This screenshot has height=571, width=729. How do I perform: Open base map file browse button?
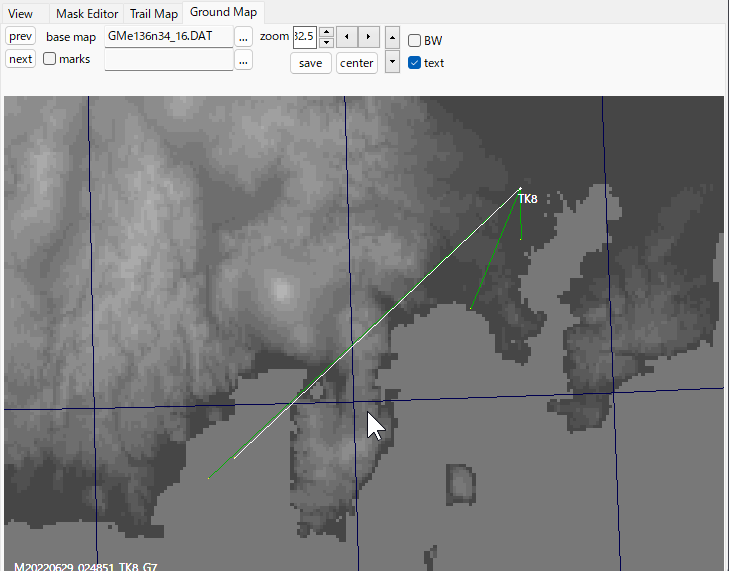(x=243, y=37)
